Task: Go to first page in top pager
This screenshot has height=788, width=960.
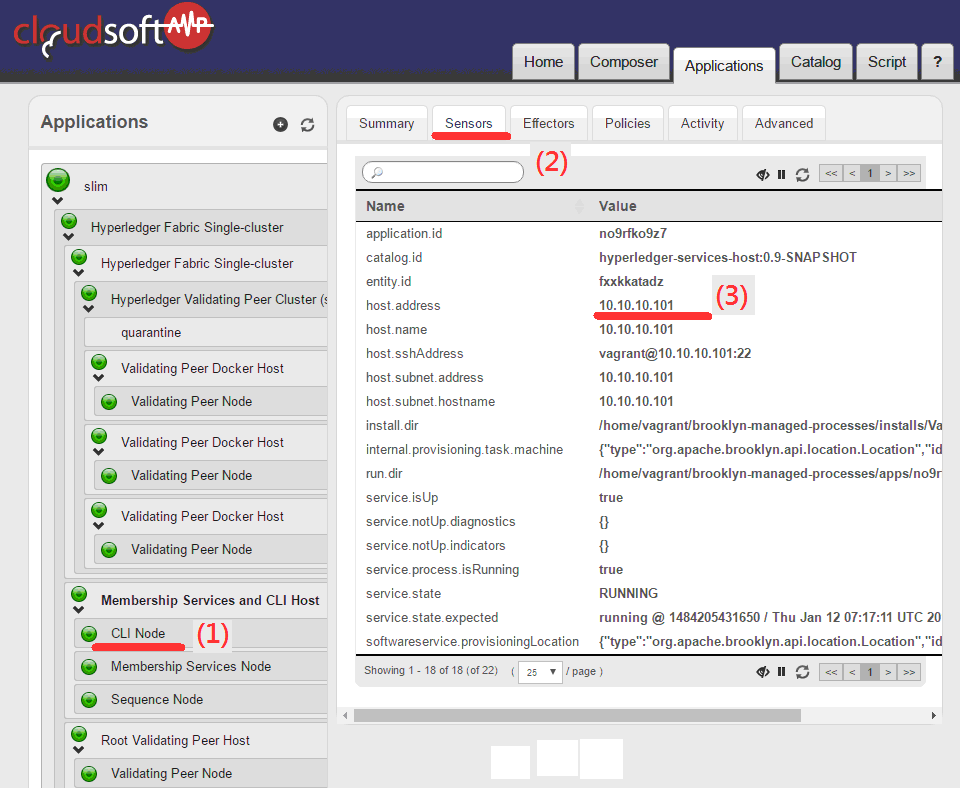Action: click(x=831, y=173)
